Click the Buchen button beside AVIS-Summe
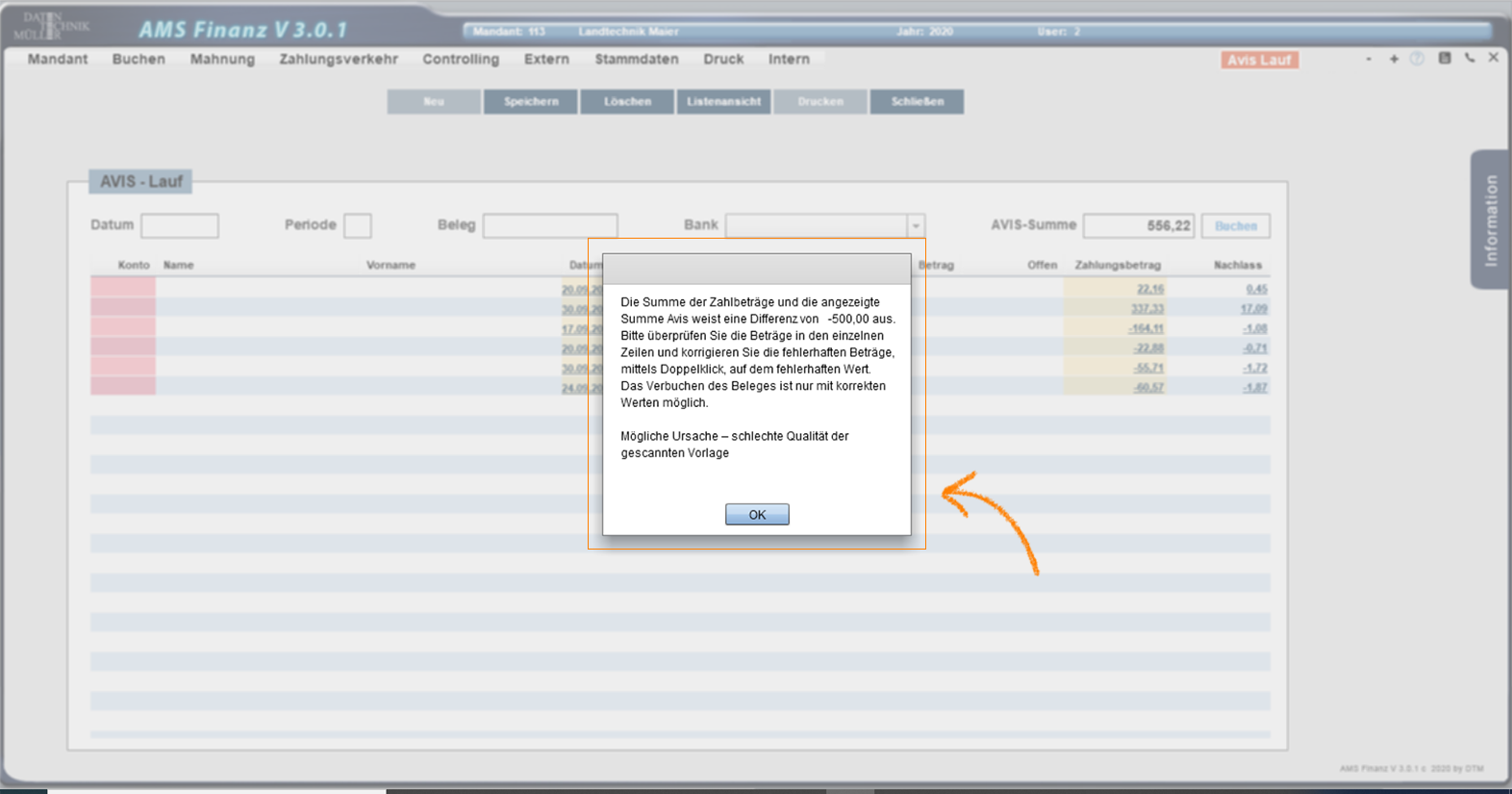 click(x=1235, y=226)
